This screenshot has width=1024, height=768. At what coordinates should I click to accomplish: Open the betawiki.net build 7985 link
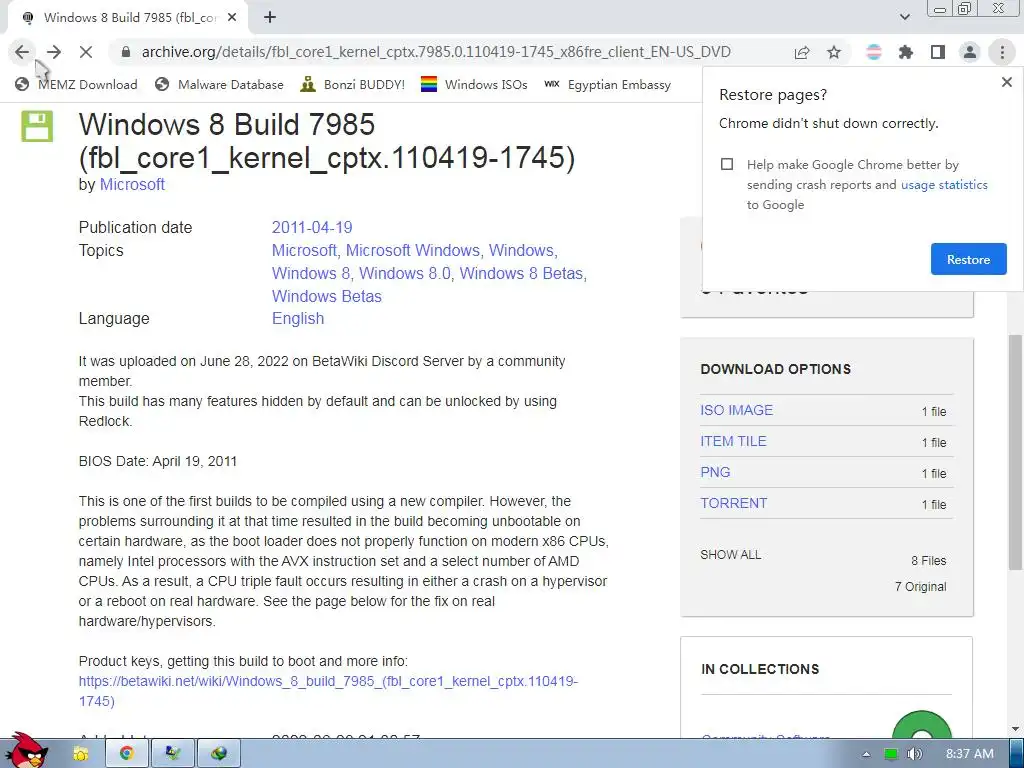[x=328, y=691]
